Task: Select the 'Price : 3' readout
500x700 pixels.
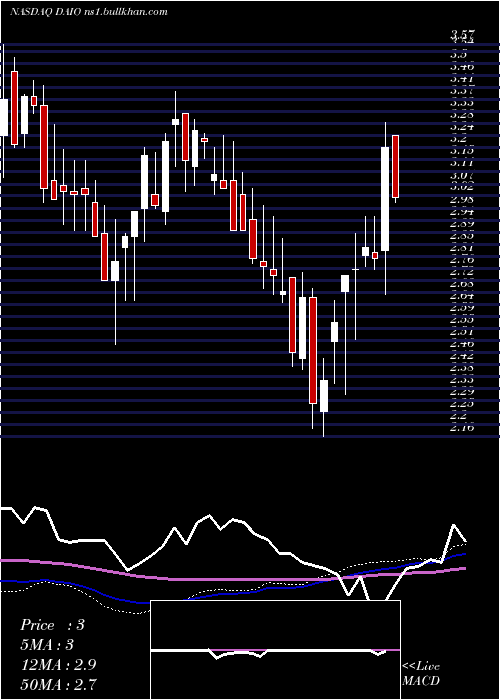Action: click(52, 625)
